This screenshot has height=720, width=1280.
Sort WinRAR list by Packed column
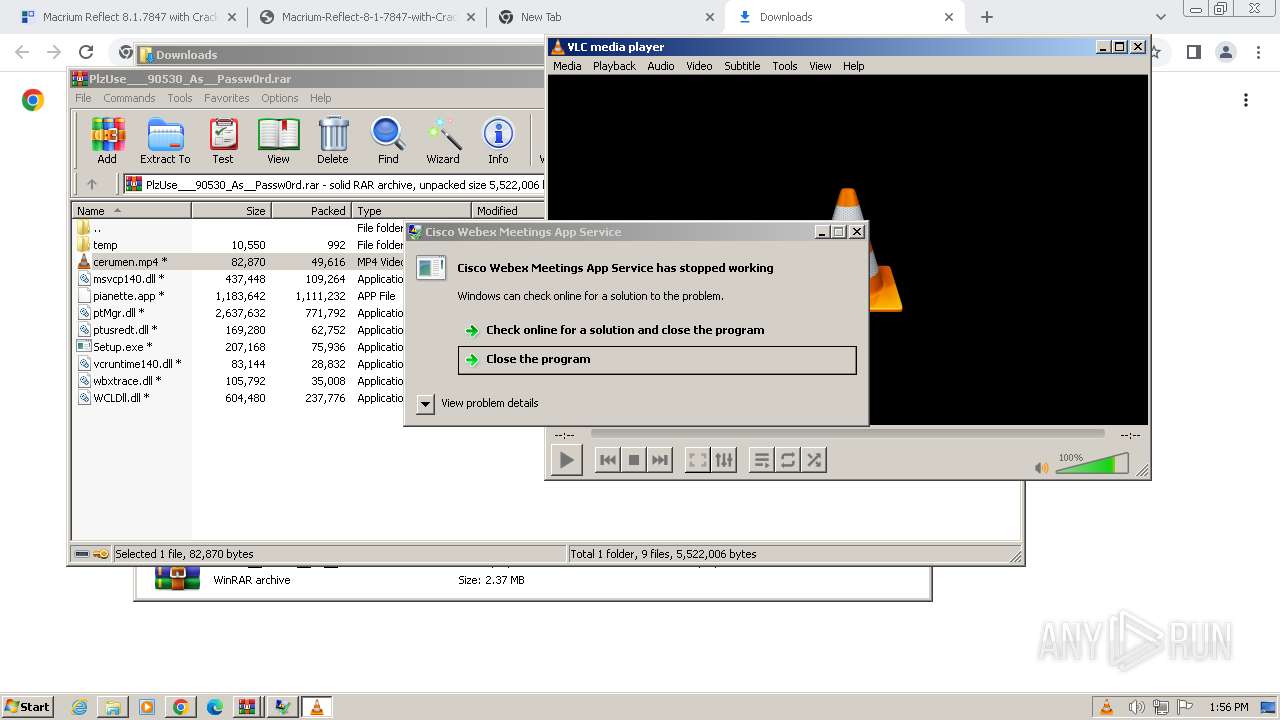(311, 211)
